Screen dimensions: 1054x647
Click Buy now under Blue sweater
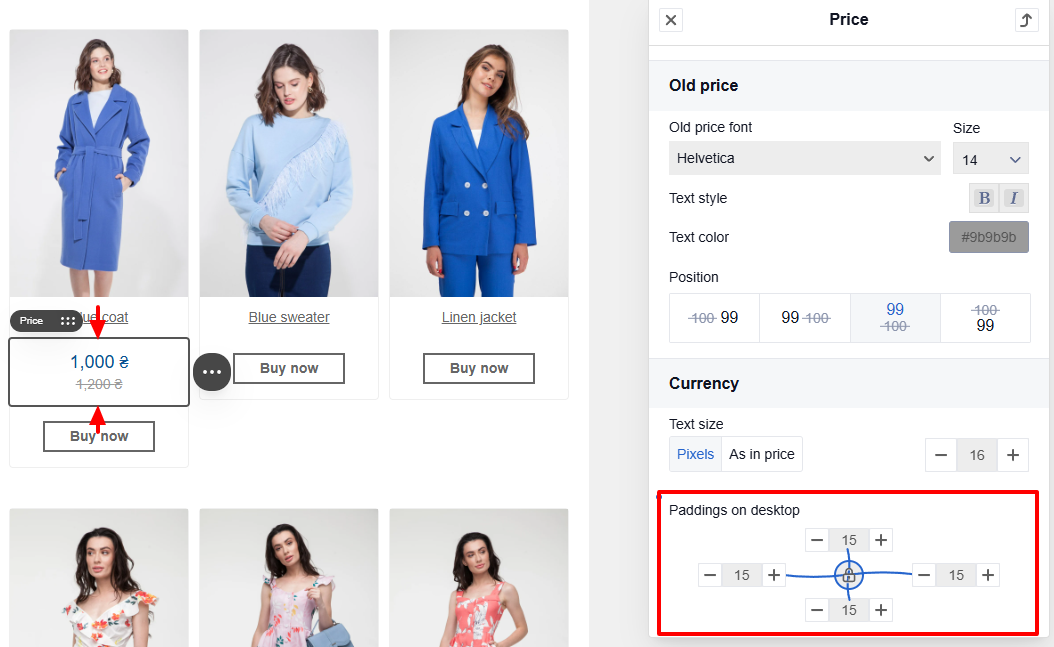point(289,368)
